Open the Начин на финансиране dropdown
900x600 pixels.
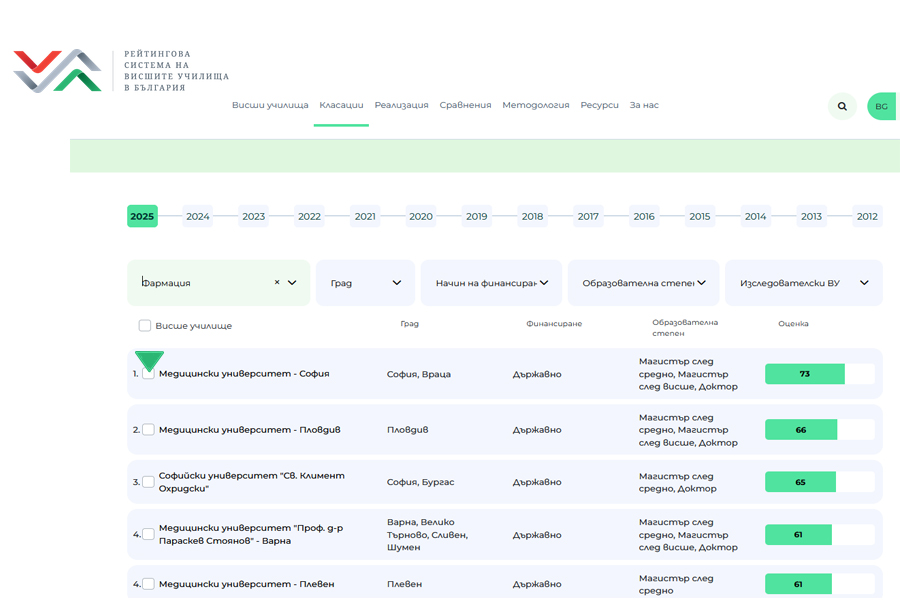pyautogui.click(x=492, y=283)
